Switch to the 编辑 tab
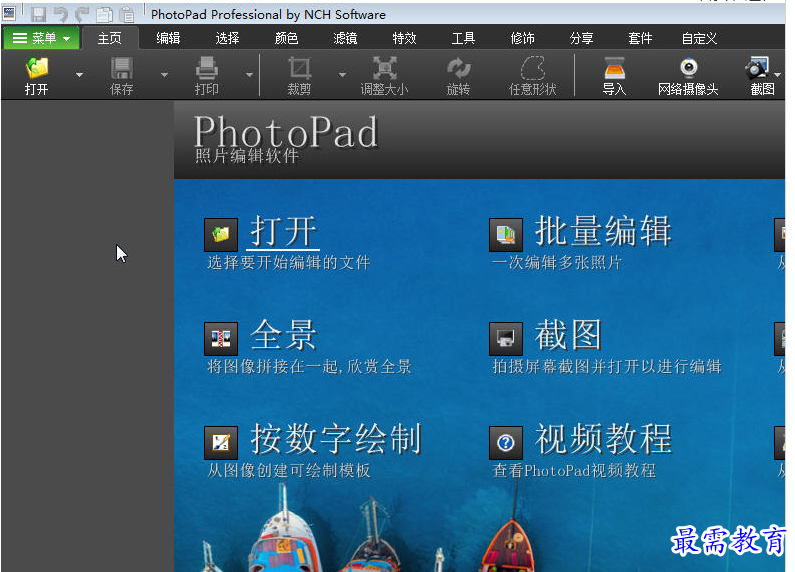795x572 pixels. (168, 38)
